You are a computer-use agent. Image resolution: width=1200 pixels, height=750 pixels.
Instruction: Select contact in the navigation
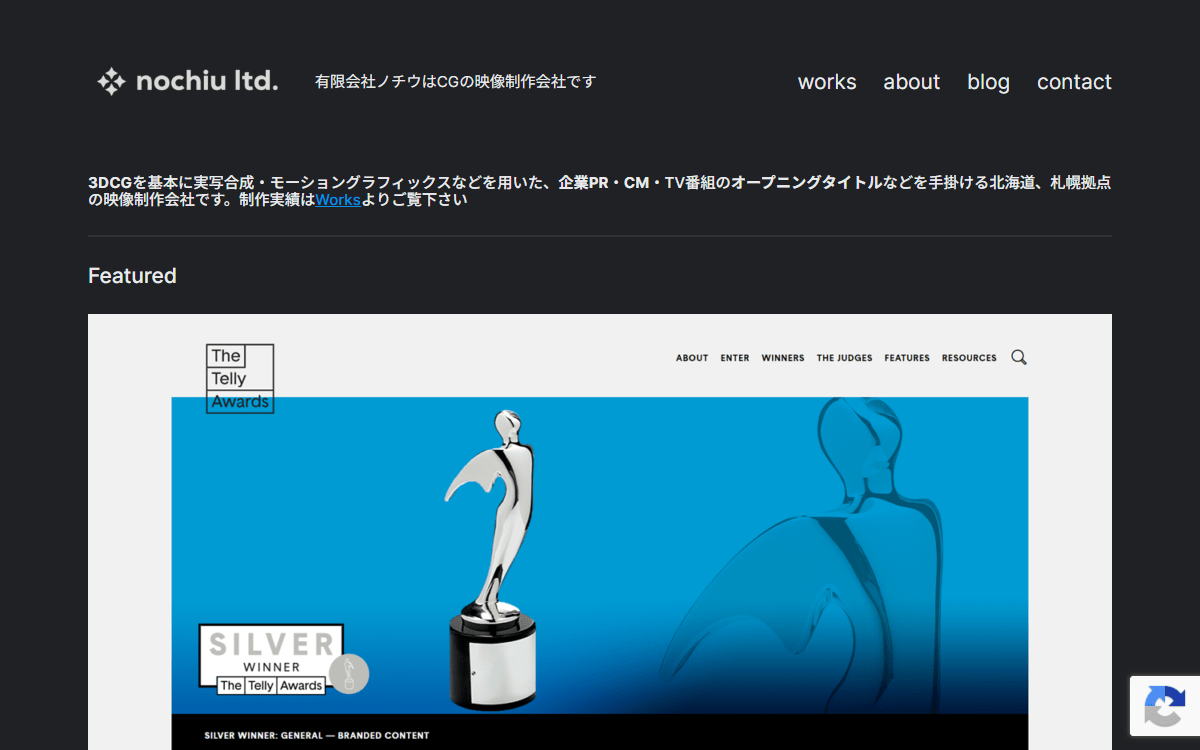point(1074,82)
